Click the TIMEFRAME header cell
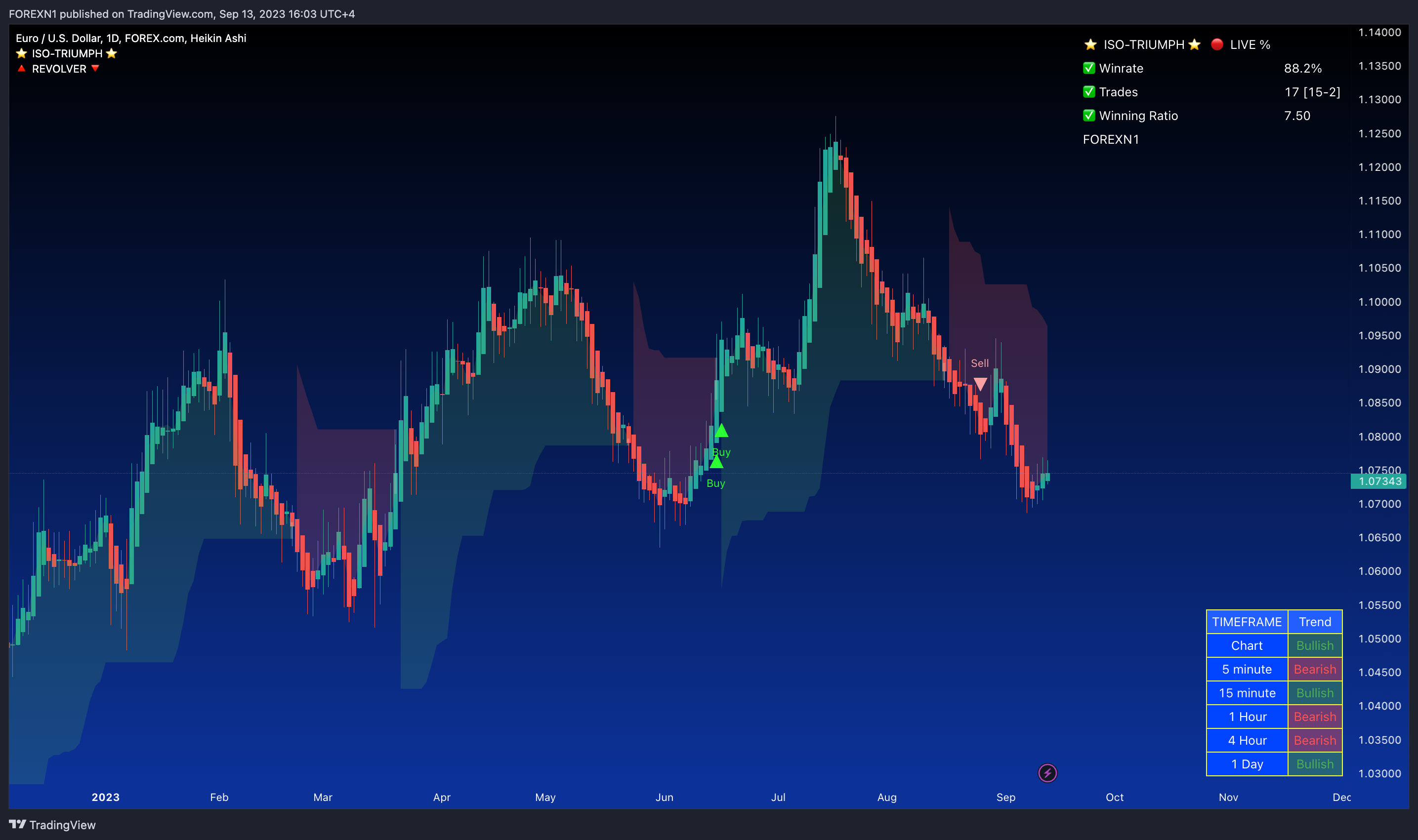Screen dimensions: 1418x840 tap(1247, 622)
